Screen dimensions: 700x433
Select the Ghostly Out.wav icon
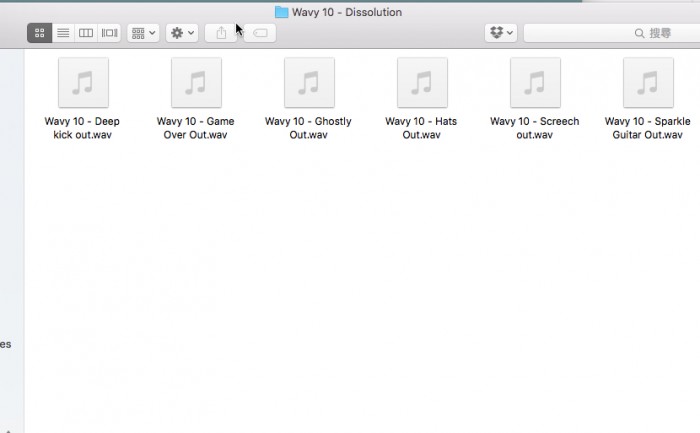click(x=309, y=83)
